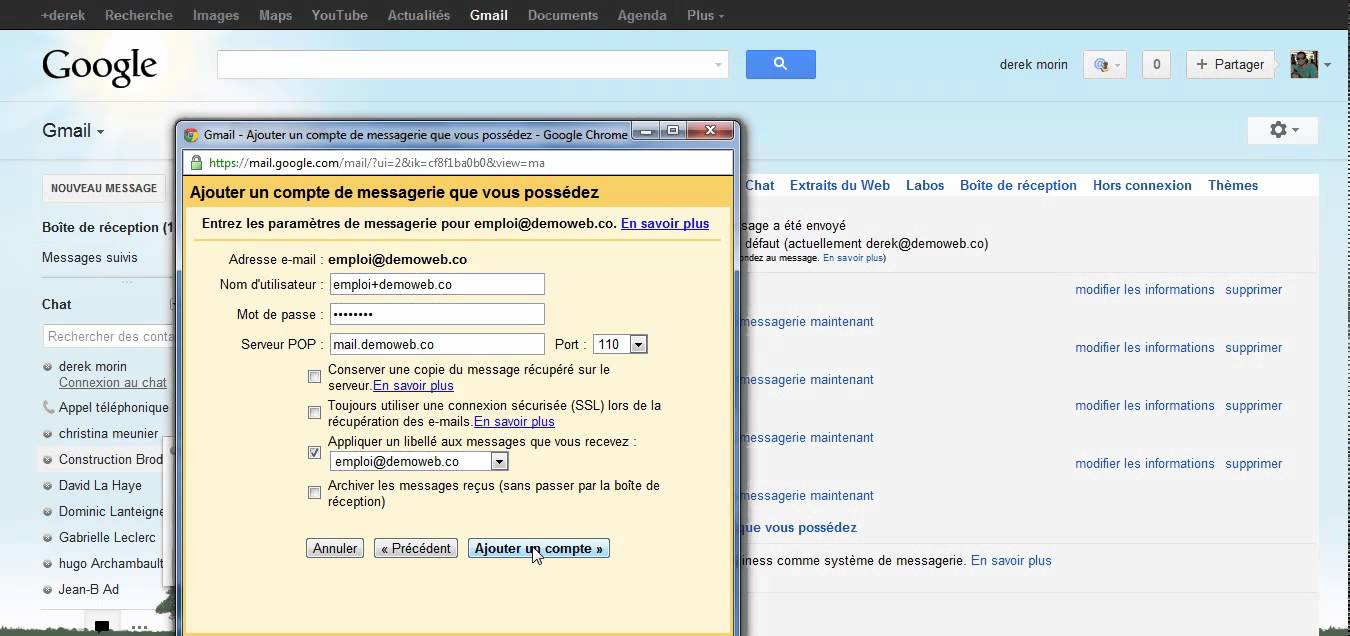Screen dimensions: 1350x636
Task: Enable keeping a copy on the server
Action: coord(314,377)
